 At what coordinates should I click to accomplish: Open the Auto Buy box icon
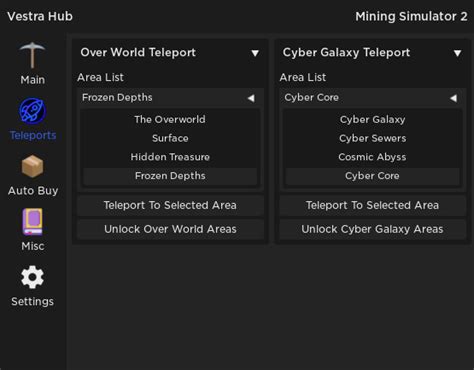coord(32,166)
